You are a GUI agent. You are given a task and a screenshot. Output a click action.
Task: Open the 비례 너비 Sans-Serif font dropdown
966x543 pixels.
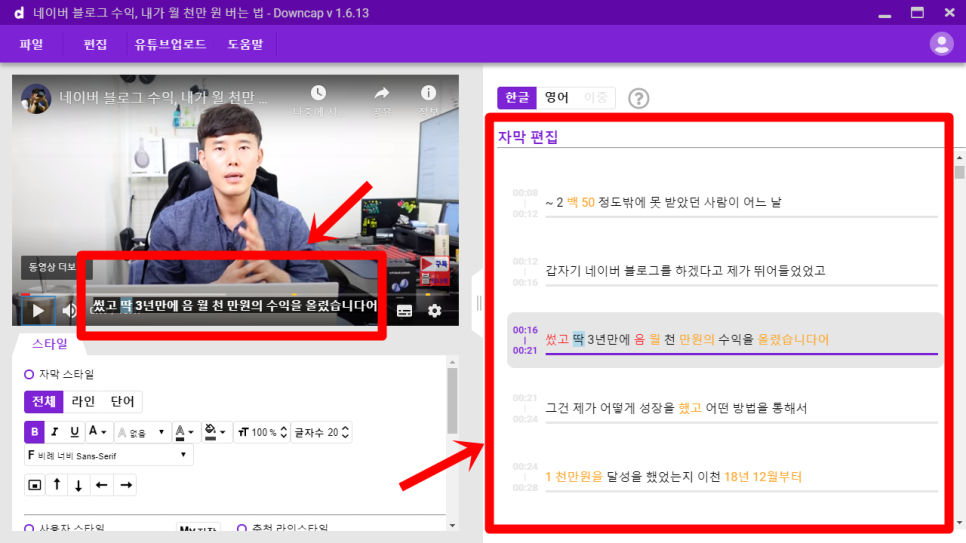click(x=108, y=455)
